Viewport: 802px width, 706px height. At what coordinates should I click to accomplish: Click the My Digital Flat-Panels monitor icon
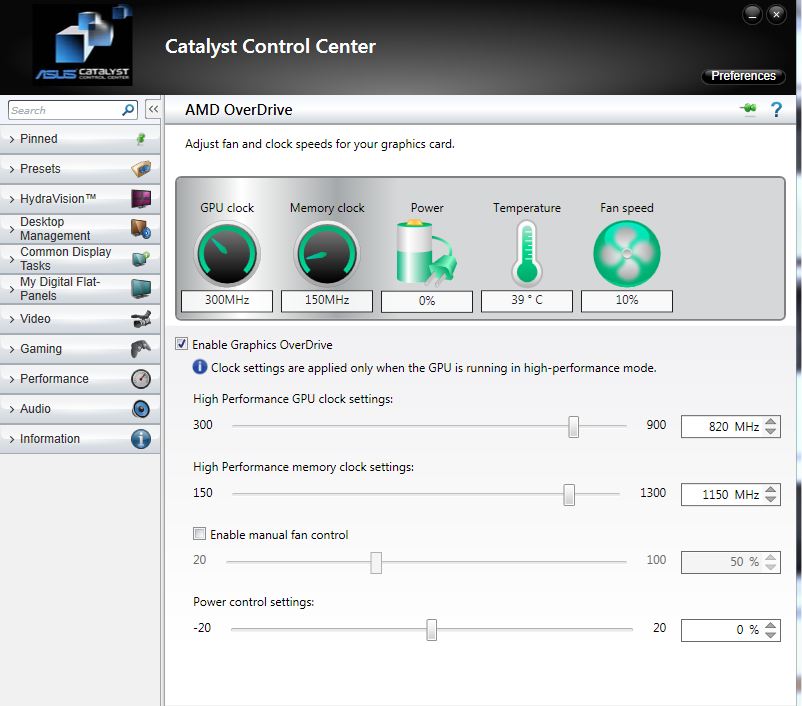click(x=141, y=289)
